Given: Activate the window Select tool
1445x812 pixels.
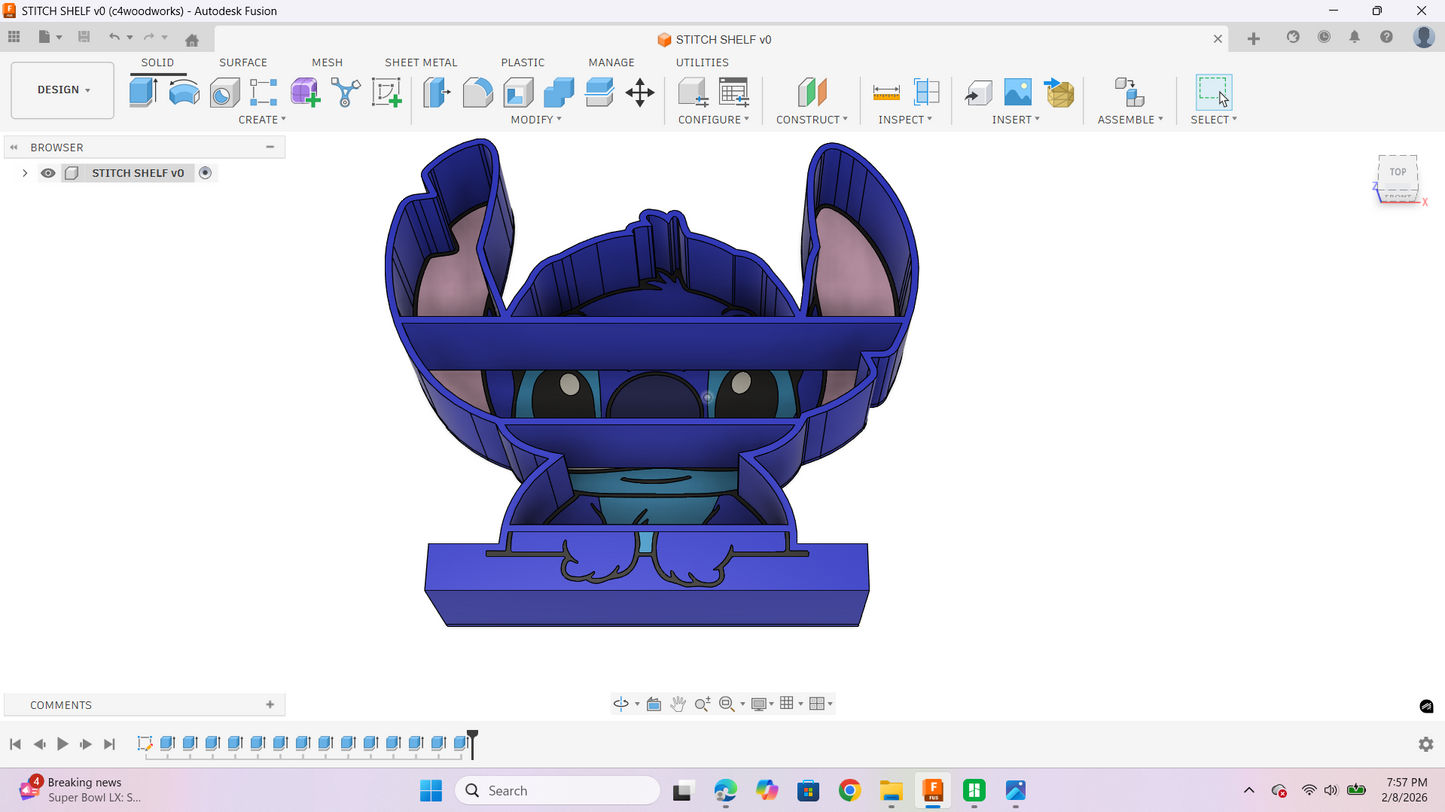Looking at the screenshot, I should pyautogui.click(x=1214, y=92).
